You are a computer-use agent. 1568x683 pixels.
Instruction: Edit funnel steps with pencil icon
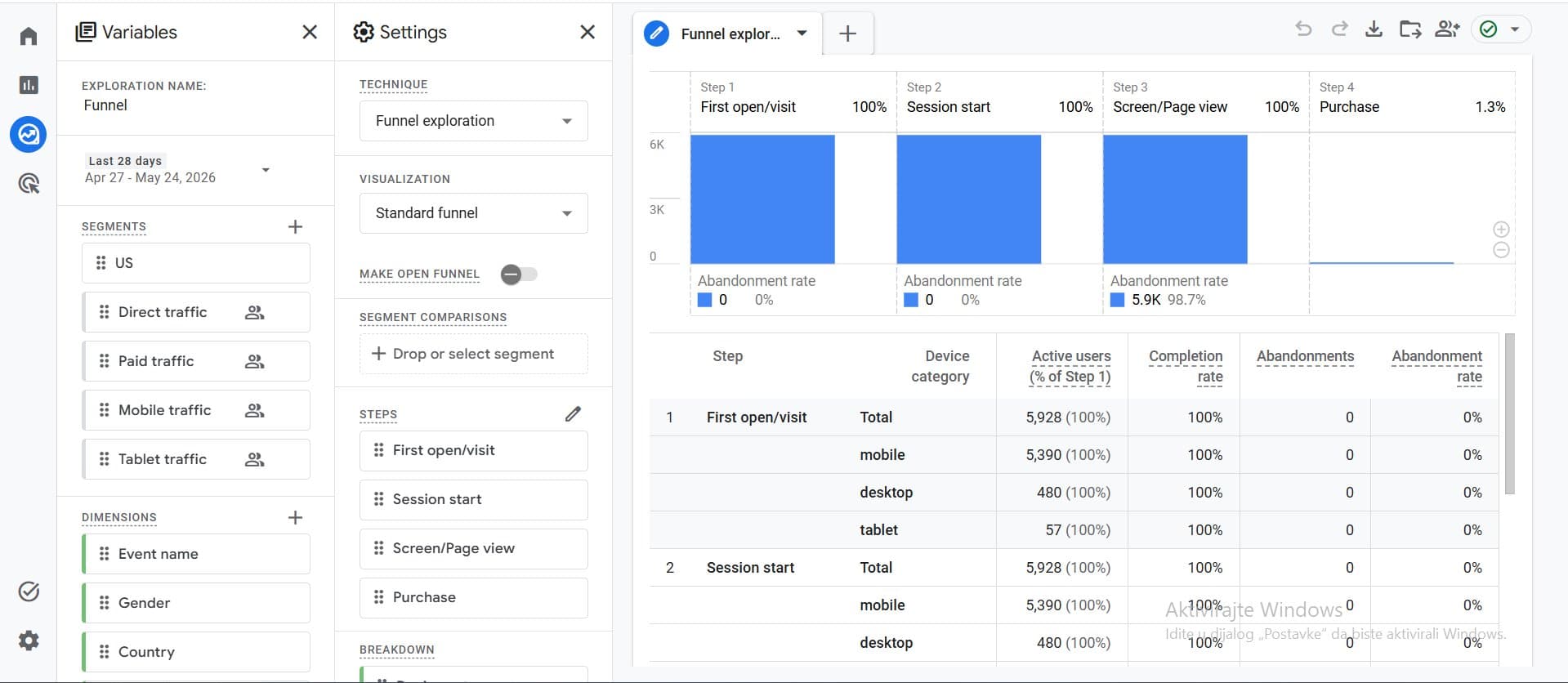(574, 414)
